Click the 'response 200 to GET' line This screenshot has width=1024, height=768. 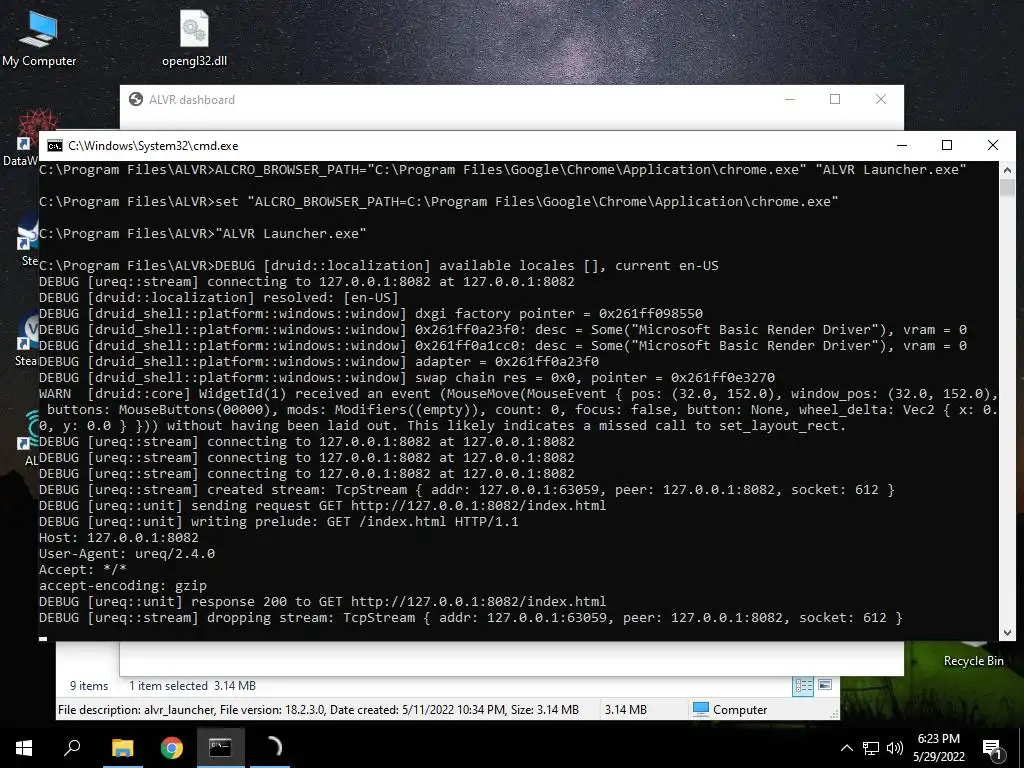(323, 601)
